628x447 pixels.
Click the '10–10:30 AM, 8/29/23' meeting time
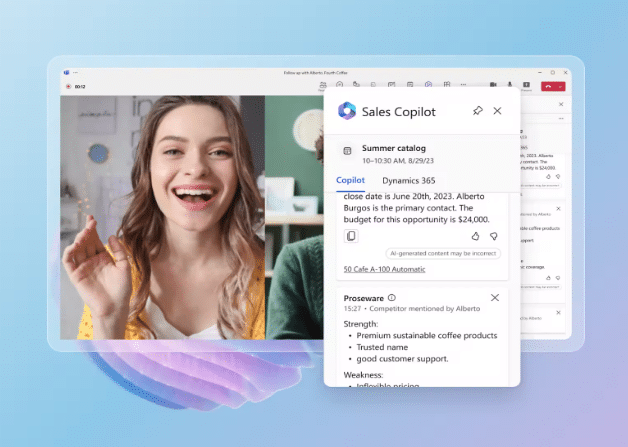coord(398,161)
